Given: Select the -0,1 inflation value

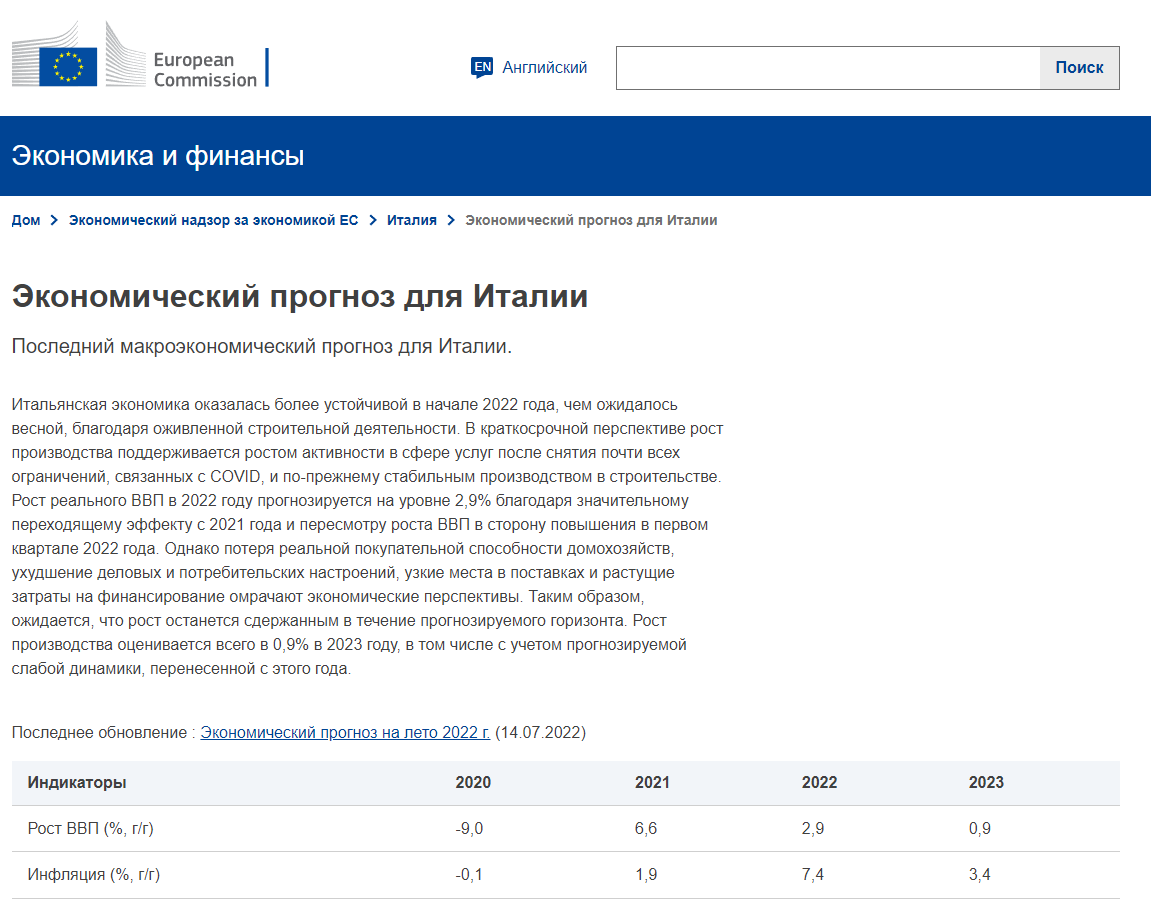Looking at the screenshot, I should tap(469, 875).
